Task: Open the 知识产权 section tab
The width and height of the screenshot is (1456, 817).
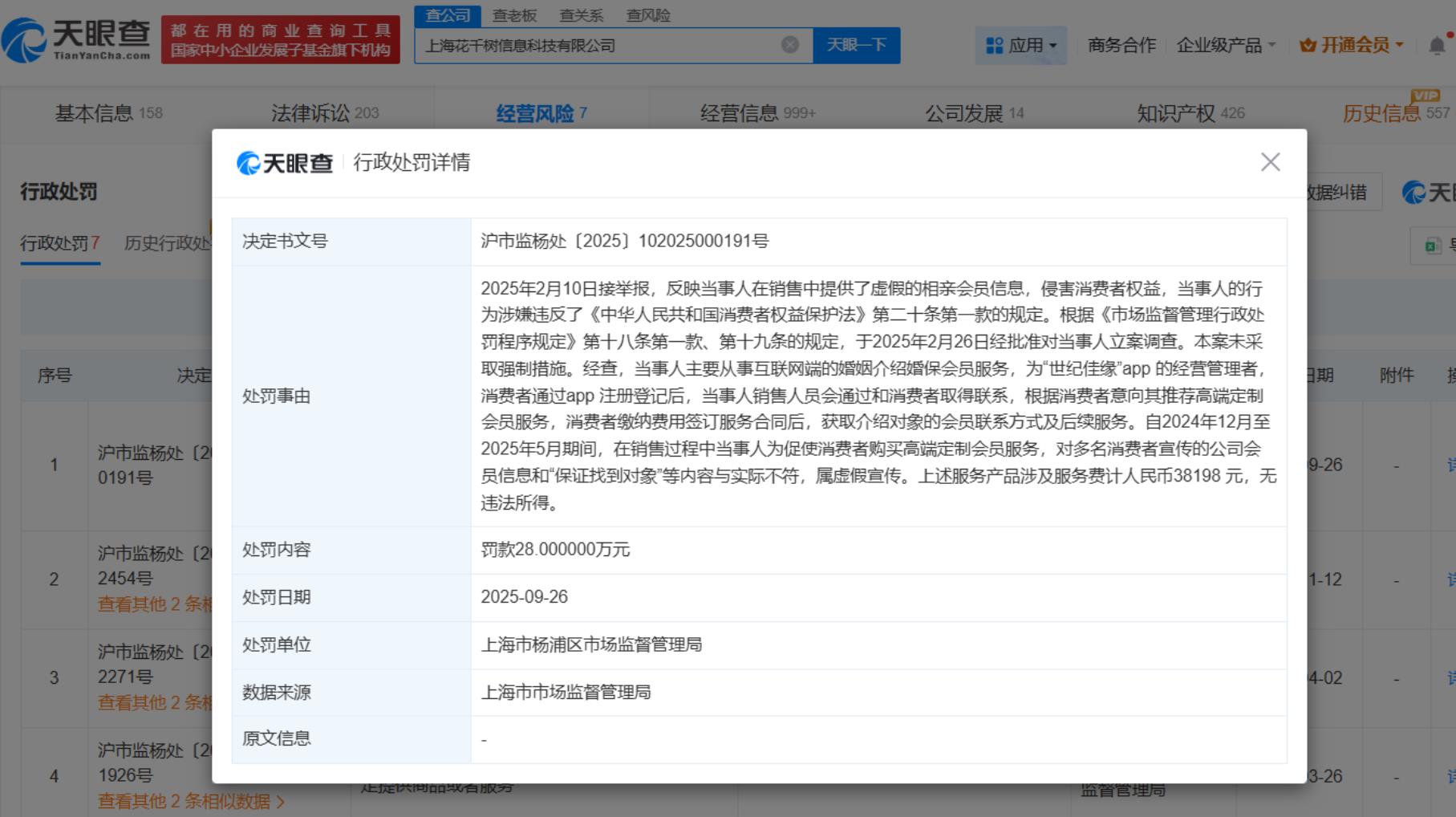Action: point(1190,113)
